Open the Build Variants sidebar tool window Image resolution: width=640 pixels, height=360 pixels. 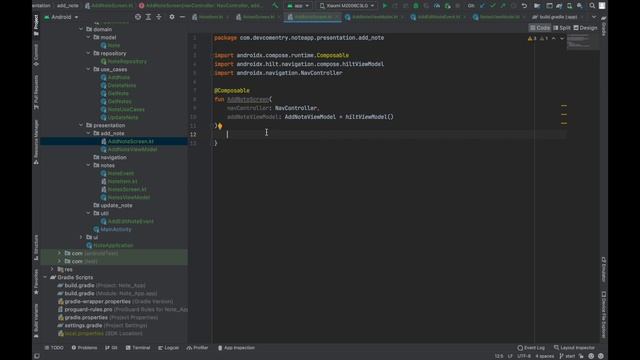[x=36, y=320]
